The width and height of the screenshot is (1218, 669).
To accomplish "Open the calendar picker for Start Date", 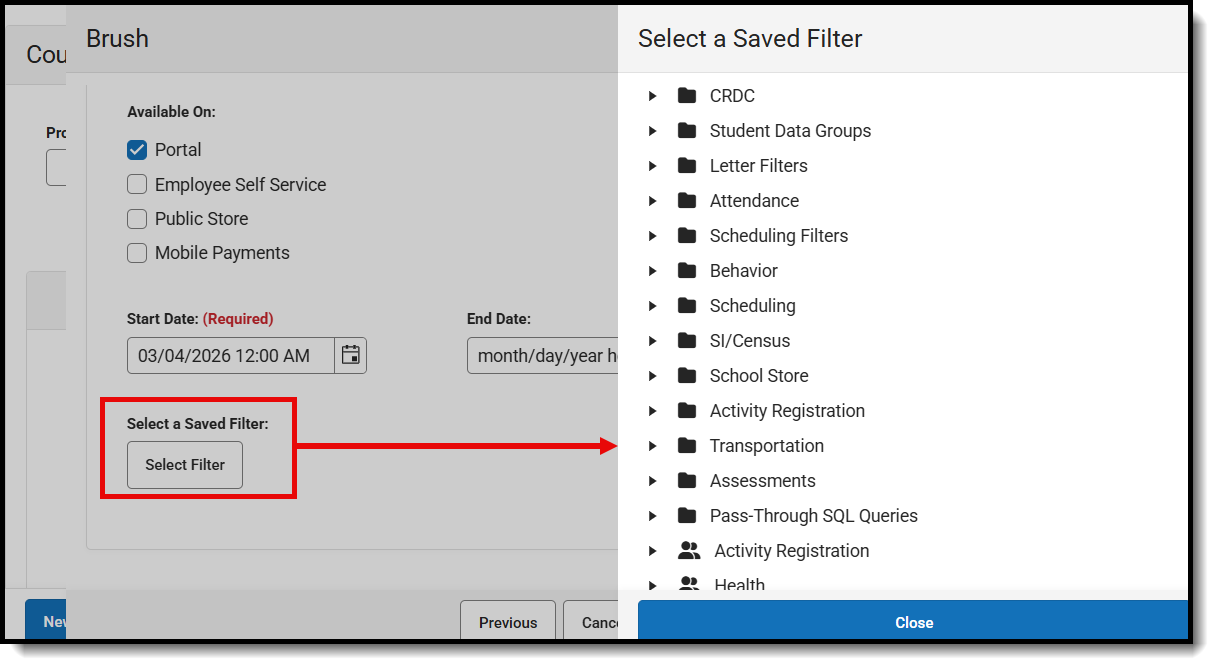I will pos(351,355).
